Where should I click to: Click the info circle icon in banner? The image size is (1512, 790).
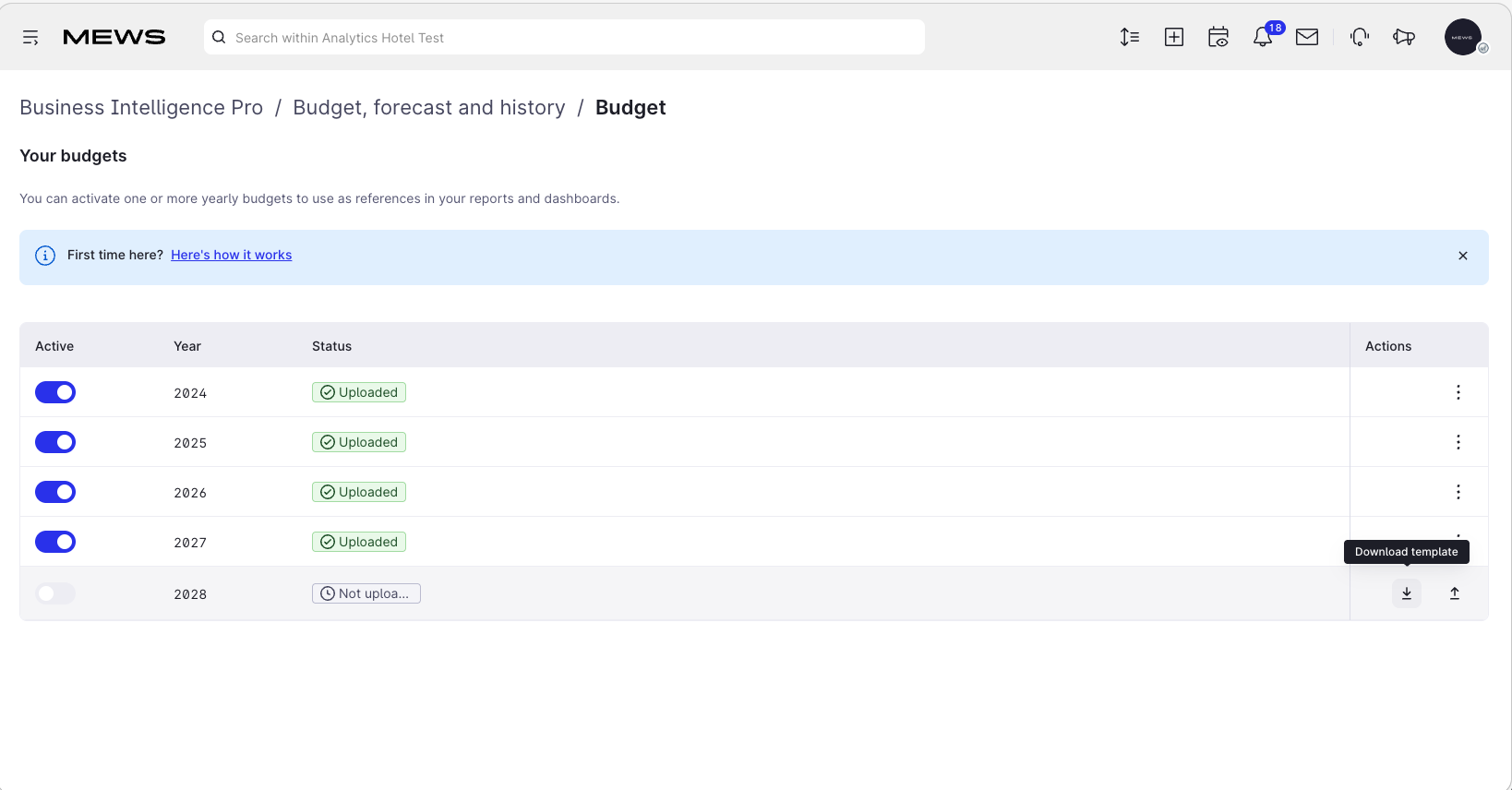pos(45,256)
